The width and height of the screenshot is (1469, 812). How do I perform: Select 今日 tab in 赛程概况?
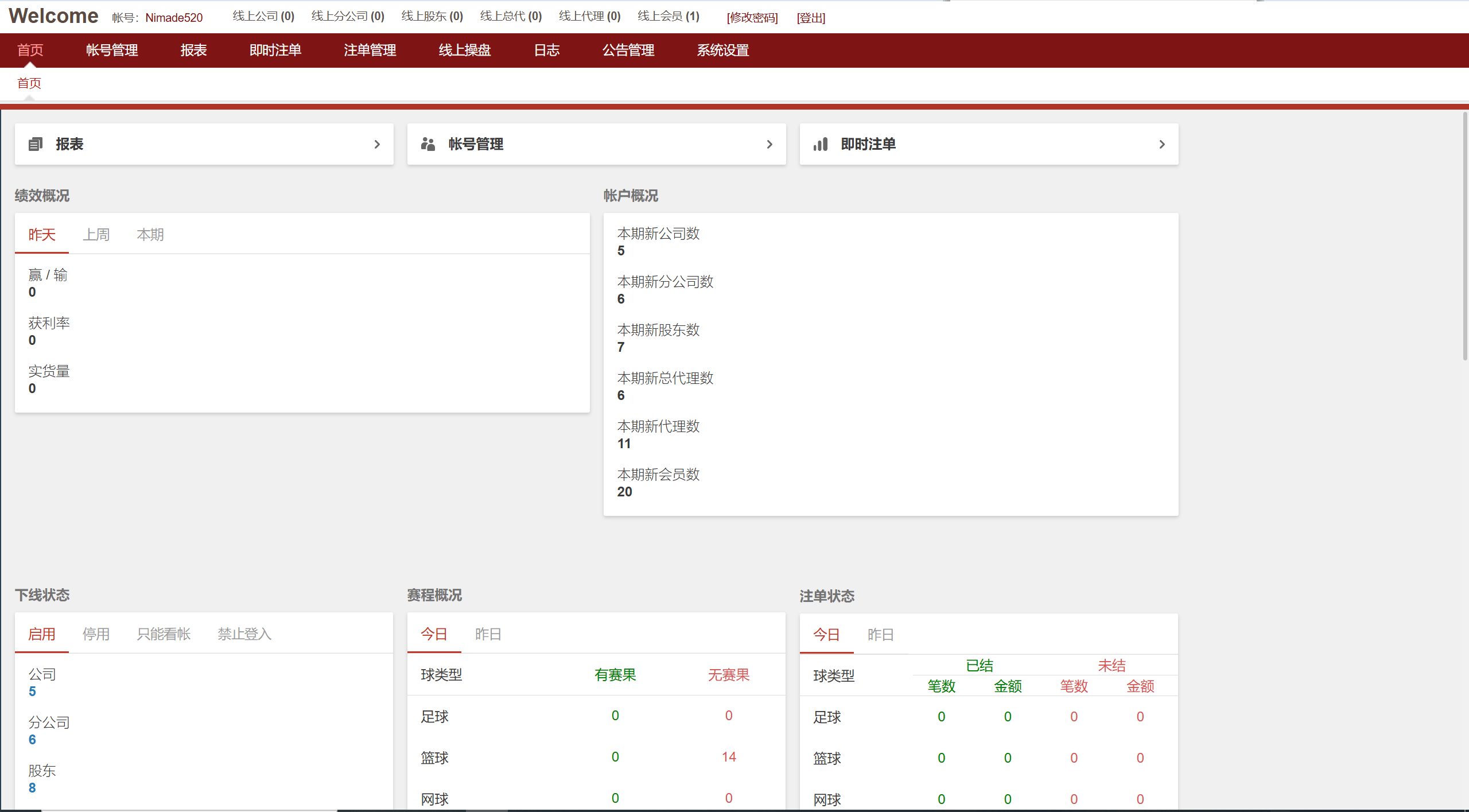click(434, 634)
